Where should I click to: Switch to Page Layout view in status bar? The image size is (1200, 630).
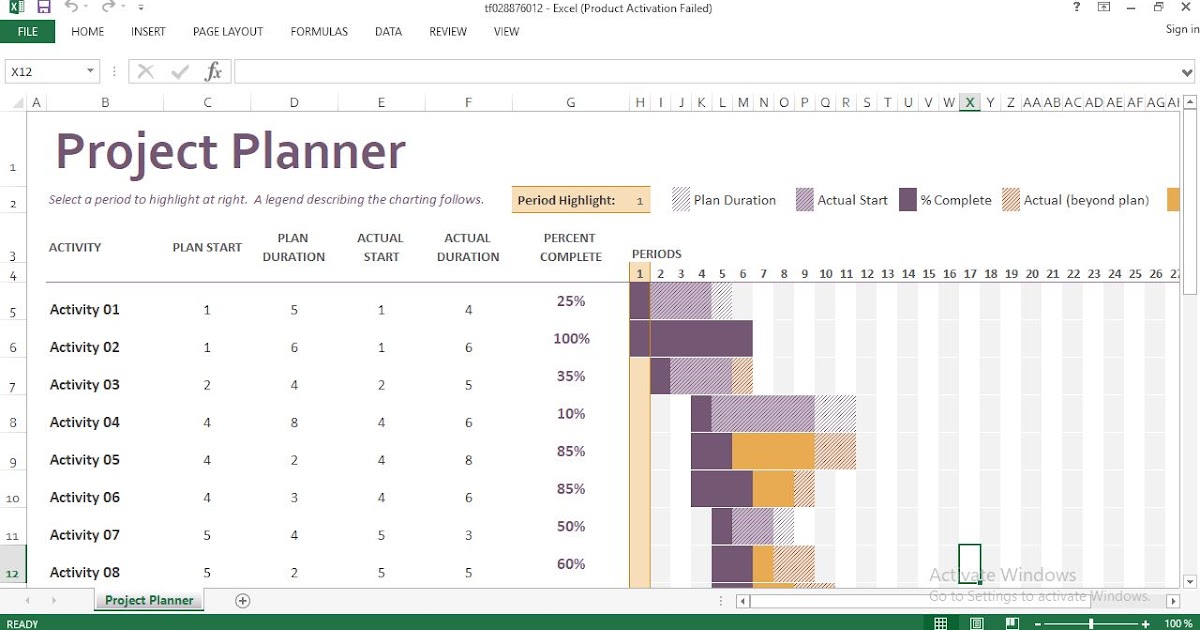tap(976, 622)
